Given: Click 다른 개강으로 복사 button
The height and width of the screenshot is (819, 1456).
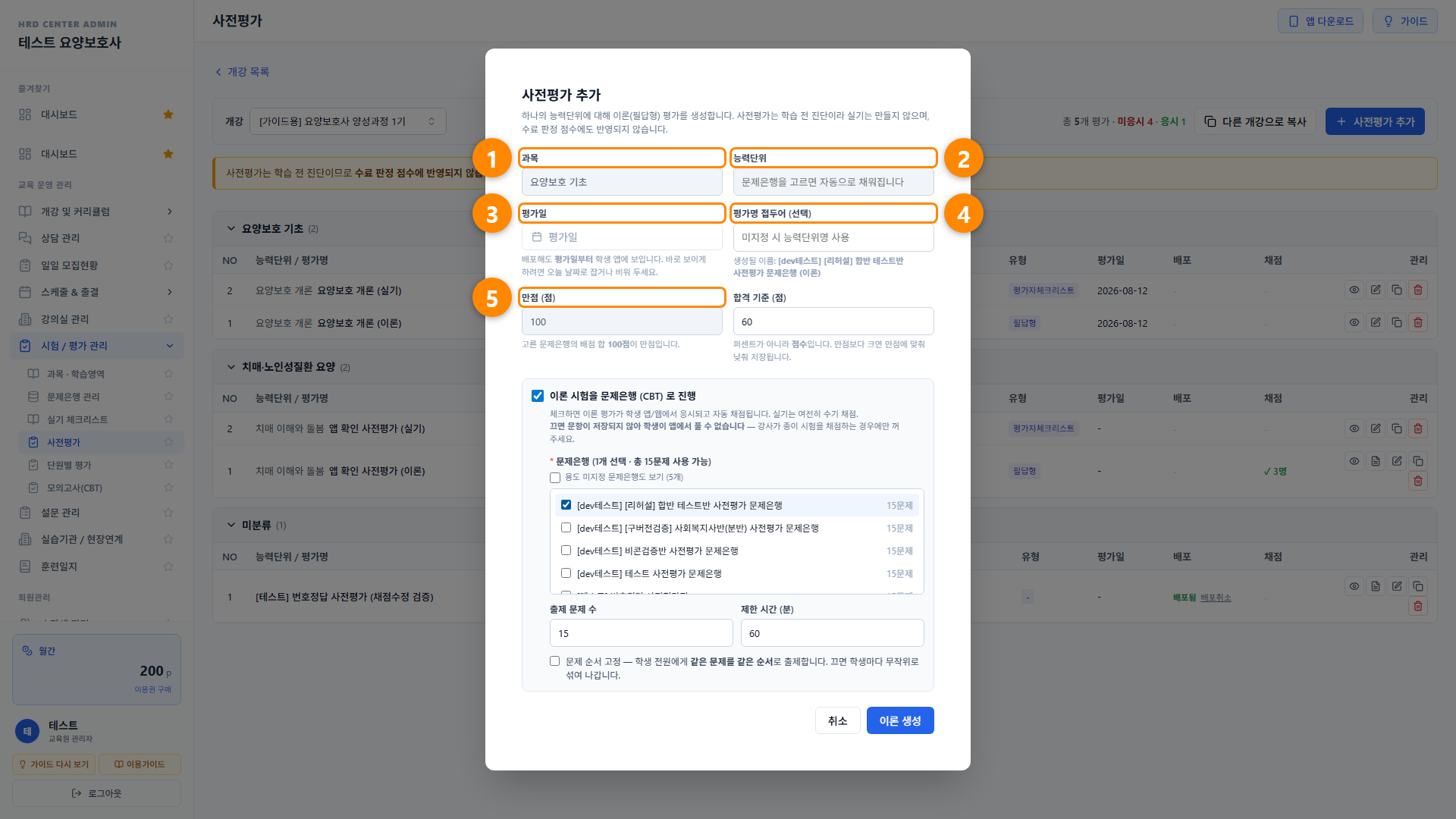Looking at the screenshot, I should [1255, 121].
